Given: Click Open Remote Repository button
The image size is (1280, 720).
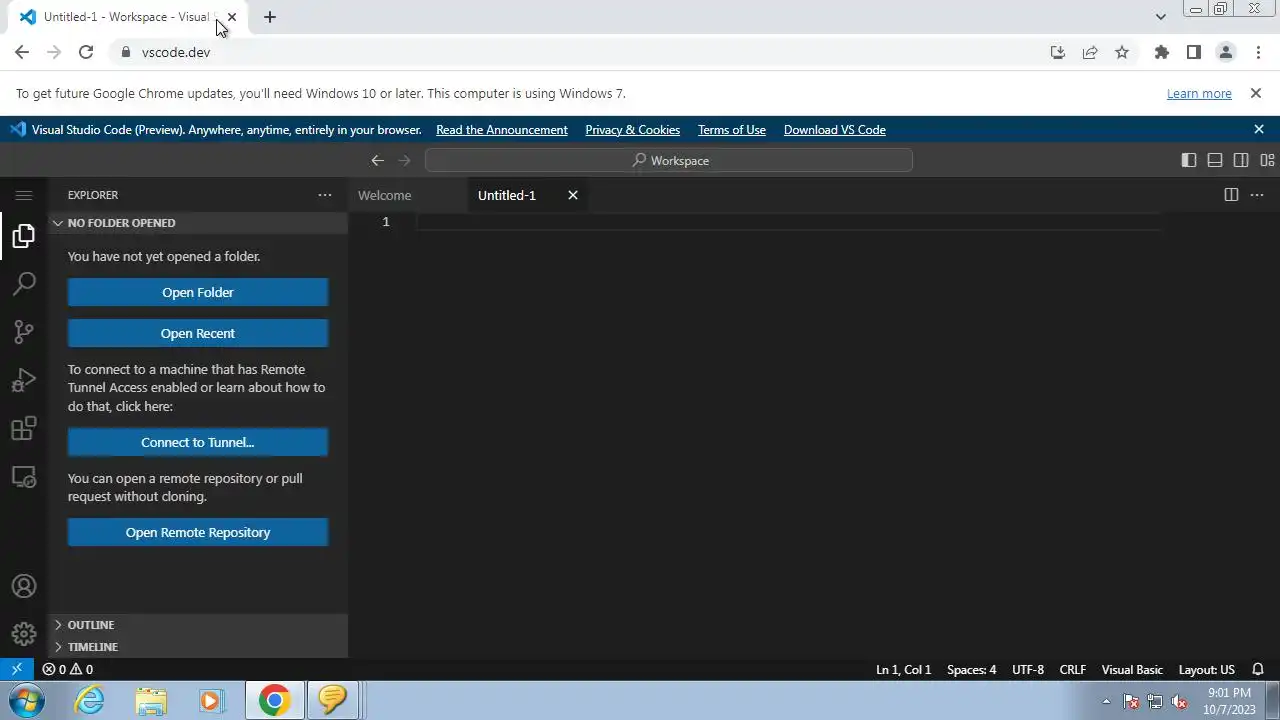Looking at the screenshot, I should pos(198,532).
